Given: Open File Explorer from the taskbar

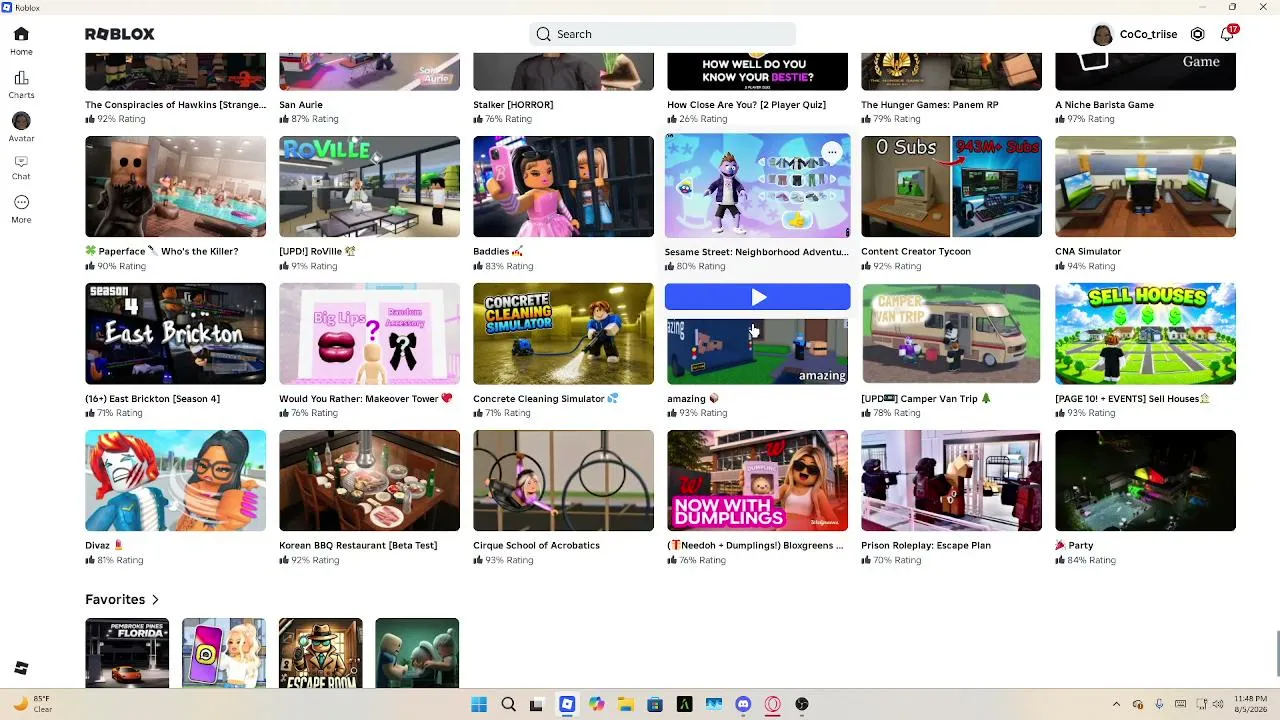Looking at the screenshot, I should point(625,705).
